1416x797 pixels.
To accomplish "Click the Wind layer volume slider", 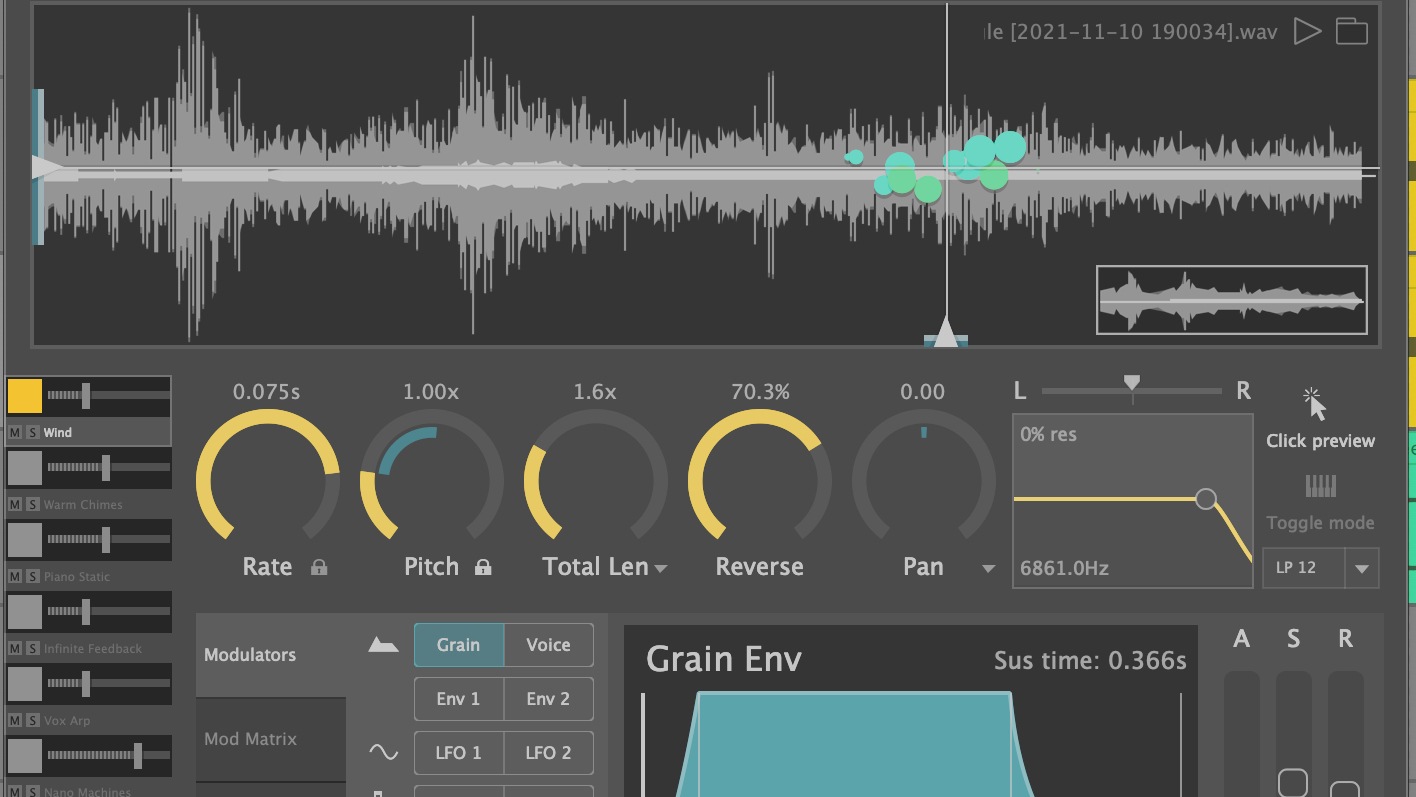I will [x=108, y=396].
